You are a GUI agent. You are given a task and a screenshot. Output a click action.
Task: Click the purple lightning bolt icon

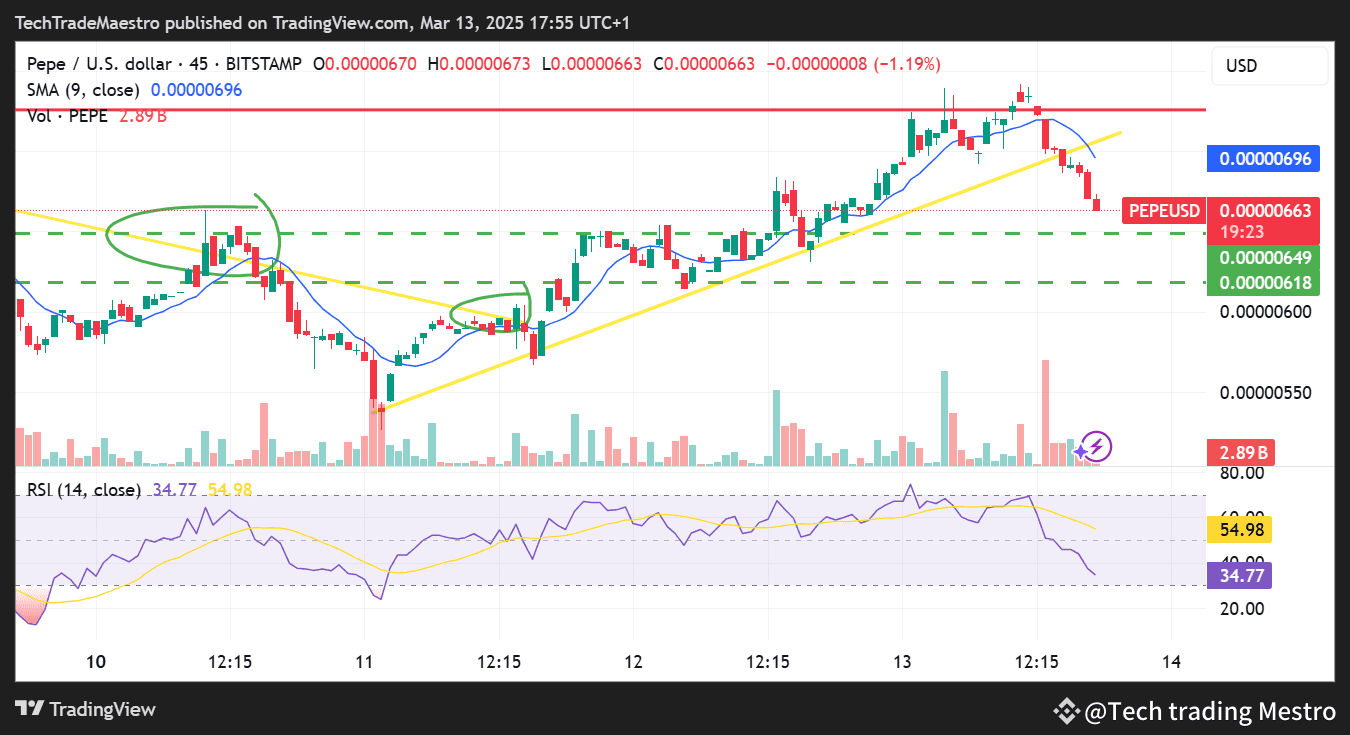click(x=1096, y=447)
